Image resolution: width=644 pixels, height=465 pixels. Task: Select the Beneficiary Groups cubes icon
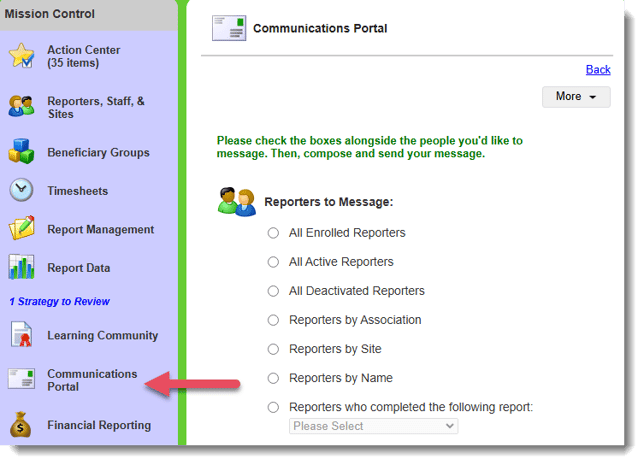pyautogui.click(x=22, y=153)
